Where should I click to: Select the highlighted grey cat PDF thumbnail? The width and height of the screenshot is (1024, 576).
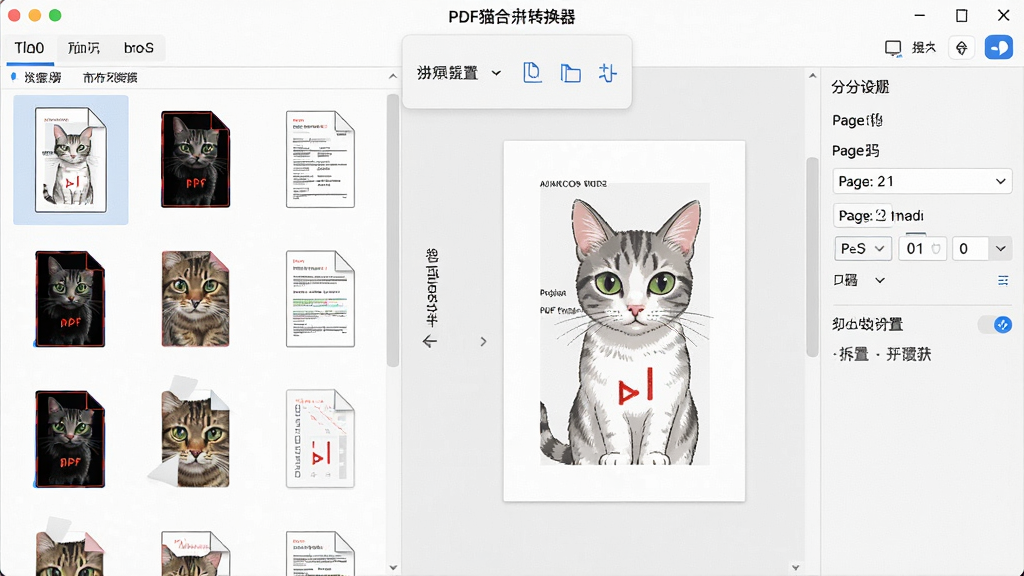pos(71,160)
